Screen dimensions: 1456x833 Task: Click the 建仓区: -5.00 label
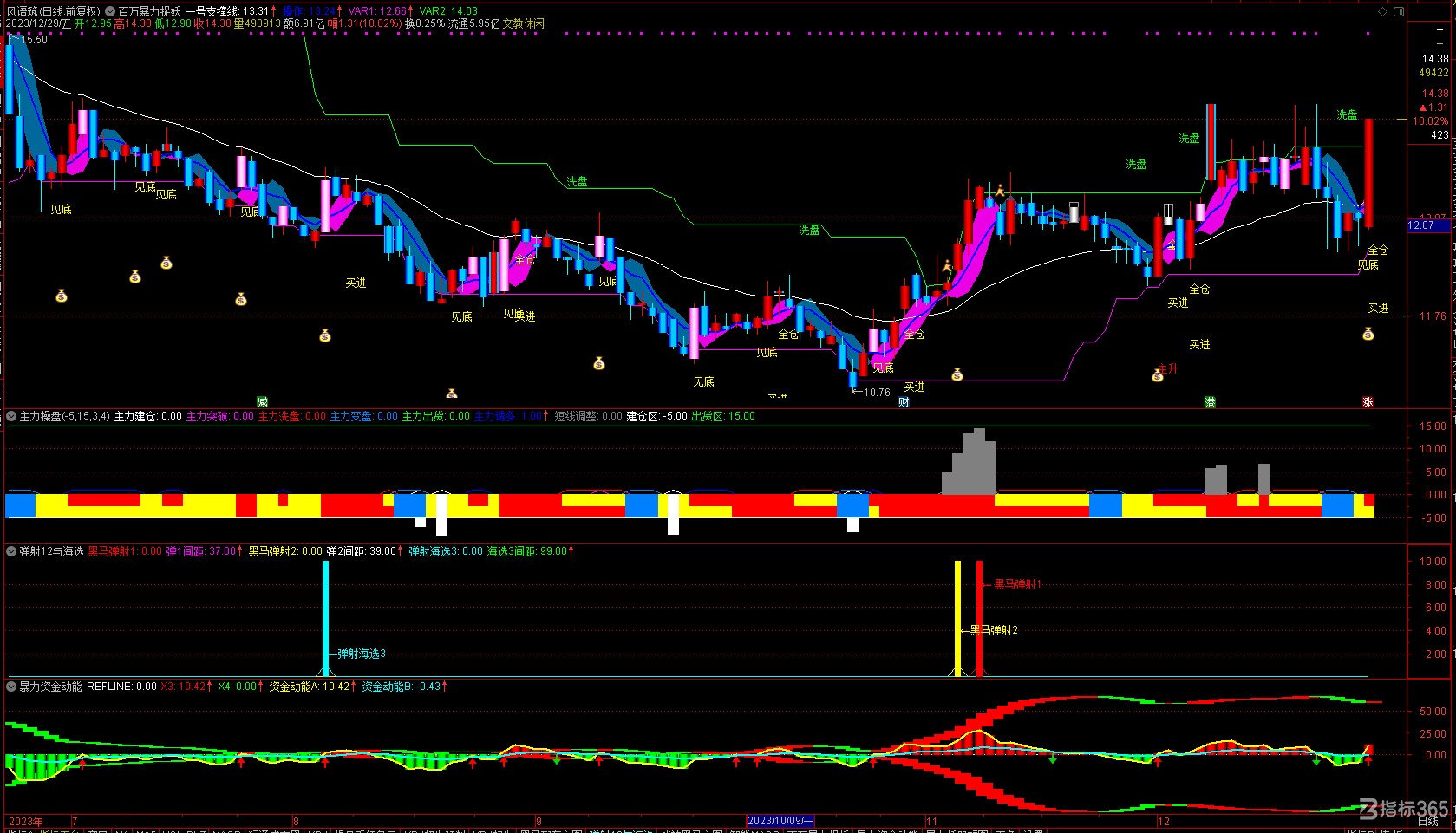pos(656,416)
